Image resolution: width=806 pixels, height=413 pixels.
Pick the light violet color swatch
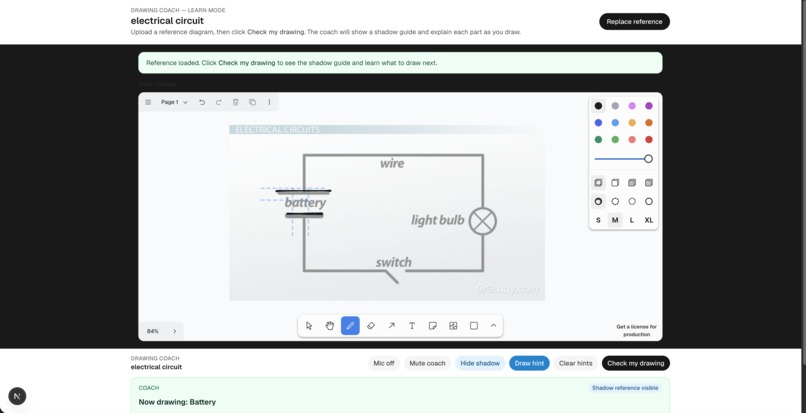(632, 106)
